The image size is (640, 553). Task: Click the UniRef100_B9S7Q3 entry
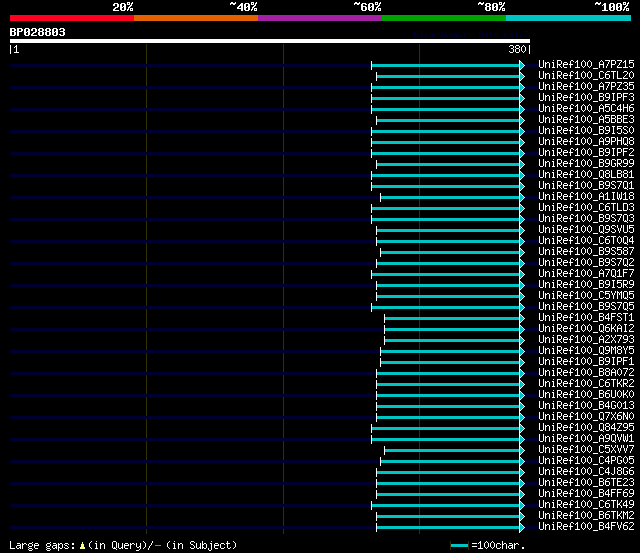pos(586,219)
